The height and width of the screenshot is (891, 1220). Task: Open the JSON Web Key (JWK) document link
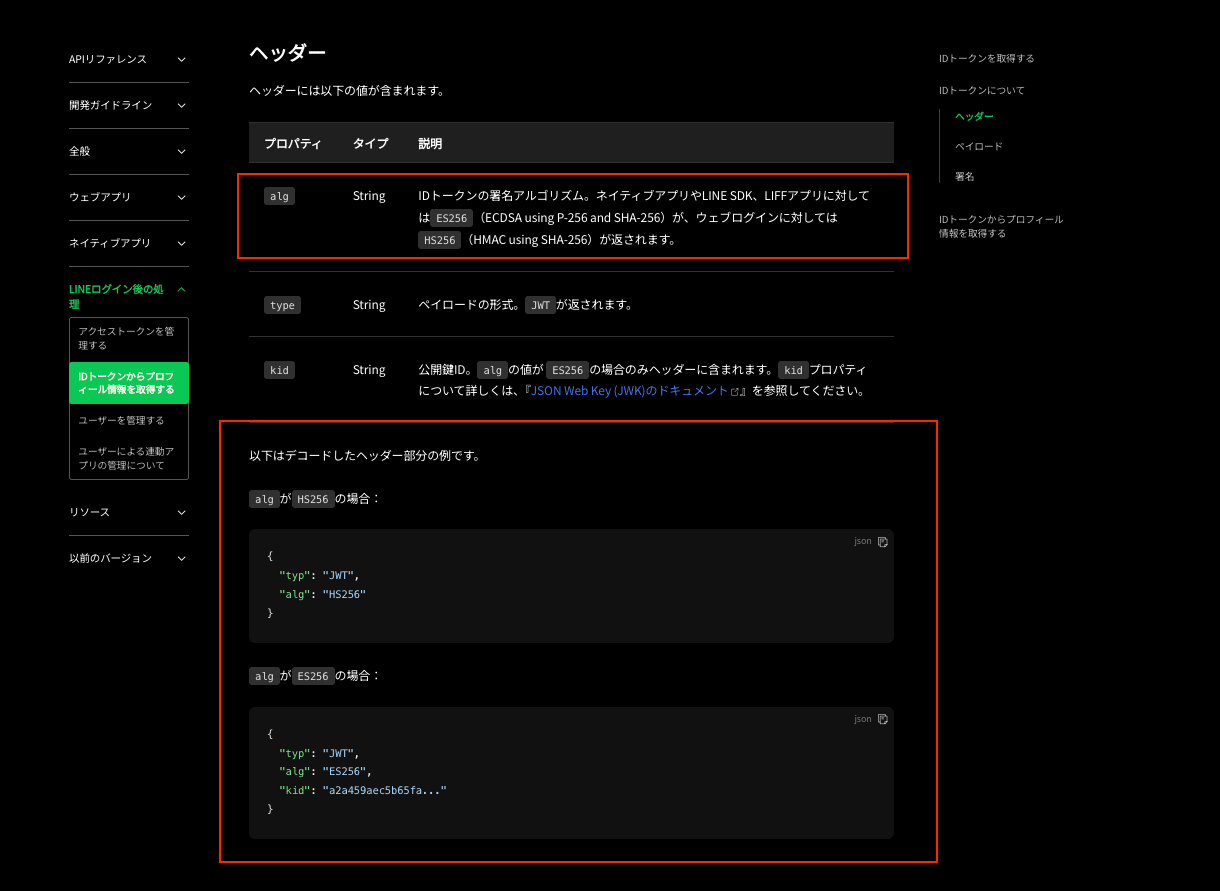tap(634, 391)
